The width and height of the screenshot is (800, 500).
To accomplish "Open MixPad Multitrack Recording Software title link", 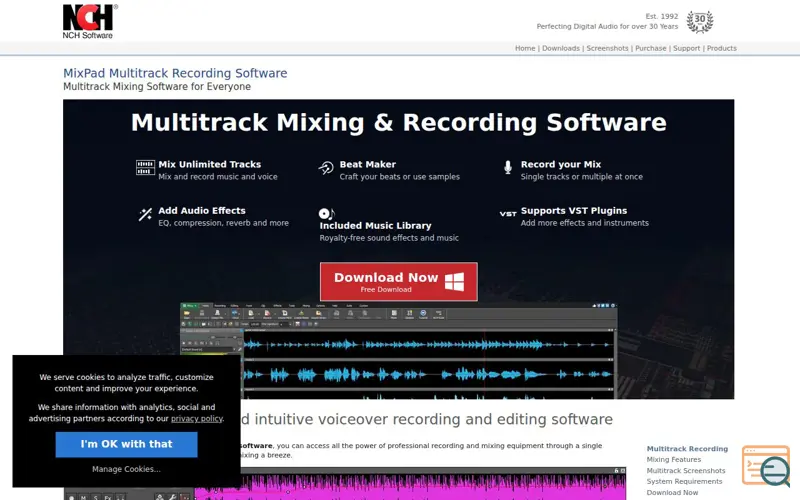I will (175, 73).
